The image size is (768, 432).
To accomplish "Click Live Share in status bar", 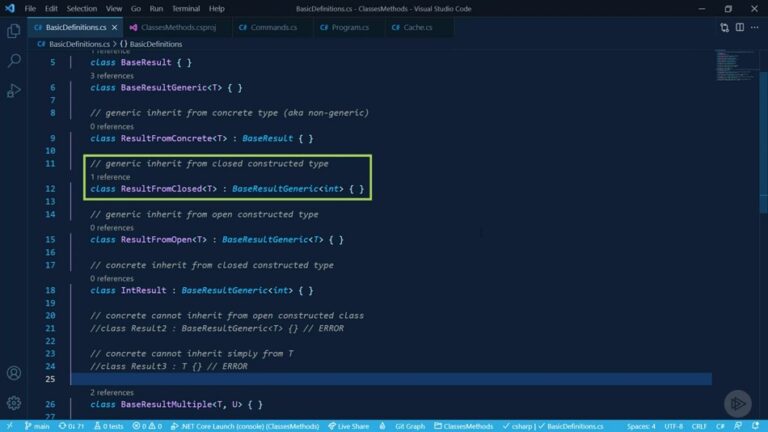I will tap(348, 426).
